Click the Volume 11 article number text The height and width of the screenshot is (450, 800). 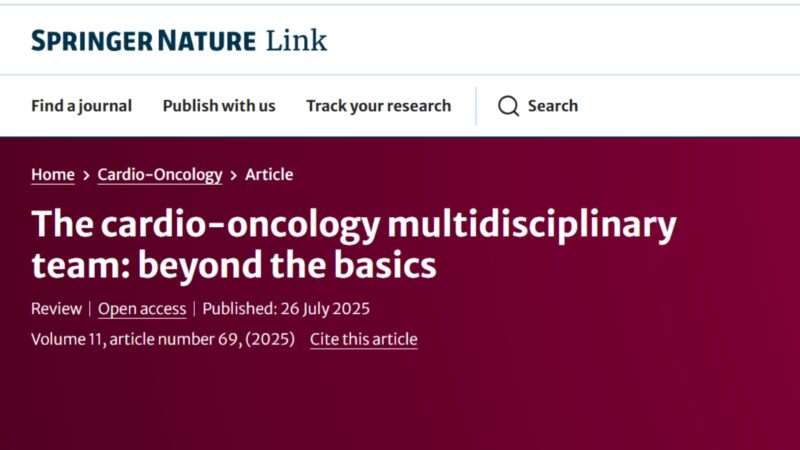click(136, 339)
